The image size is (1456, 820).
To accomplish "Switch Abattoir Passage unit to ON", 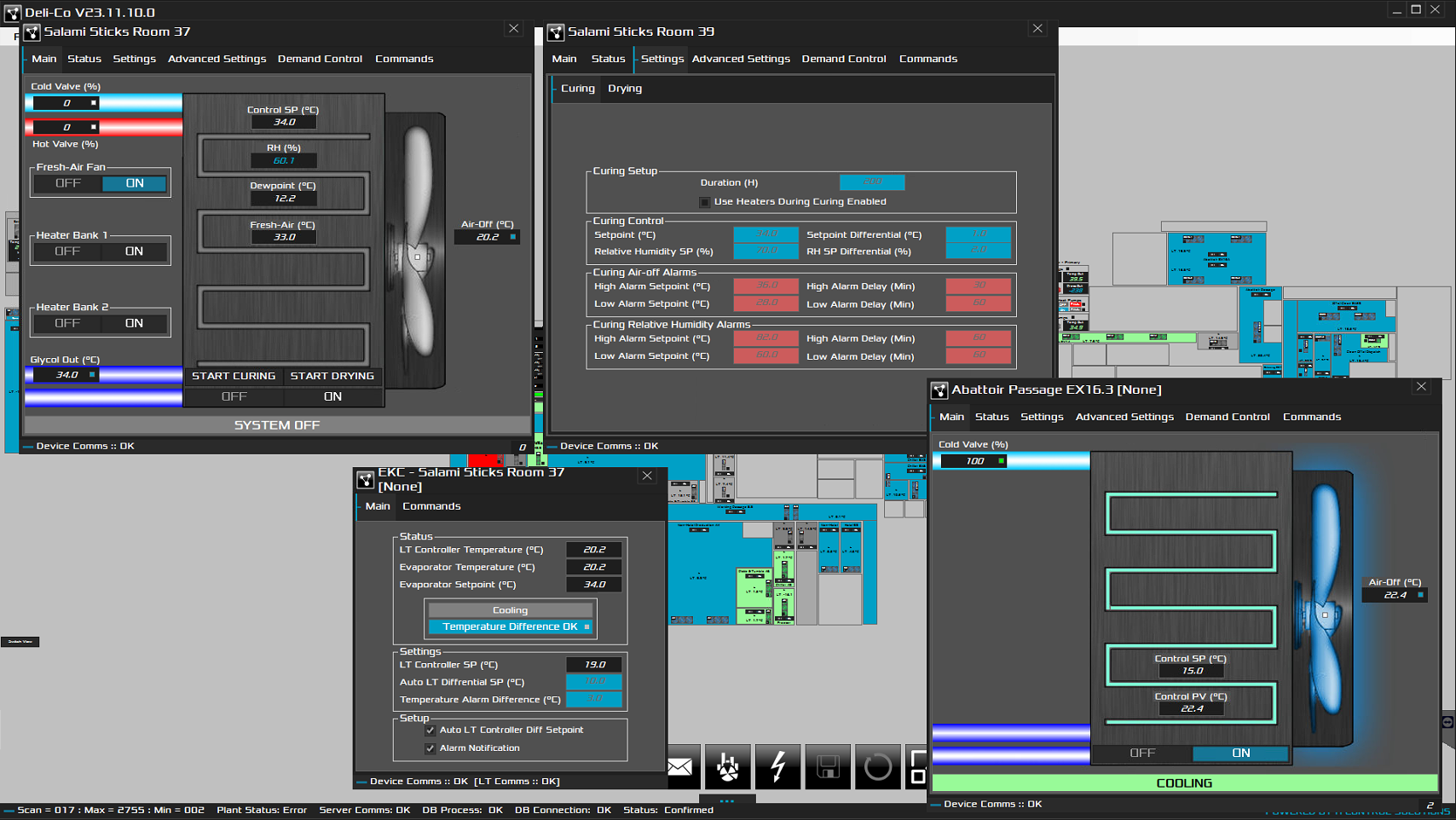I will click(1241, 754).
